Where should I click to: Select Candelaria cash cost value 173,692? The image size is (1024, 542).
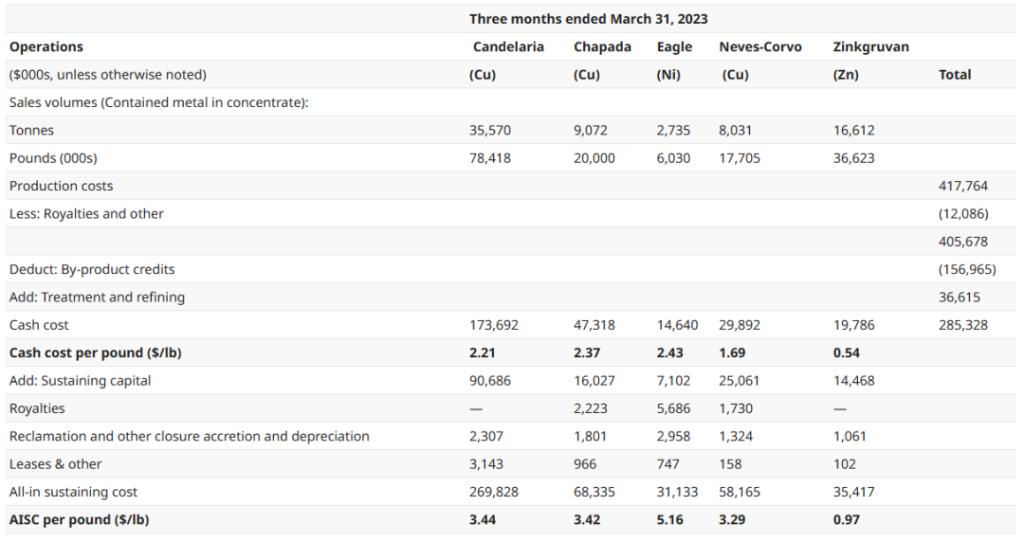click(494, 325)
